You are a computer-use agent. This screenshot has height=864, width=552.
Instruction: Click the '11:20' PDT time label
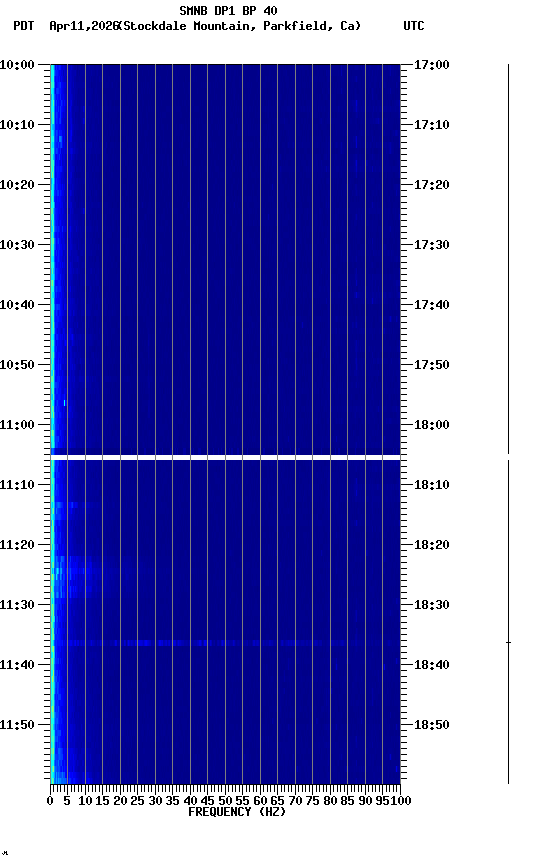pos(17,546)
